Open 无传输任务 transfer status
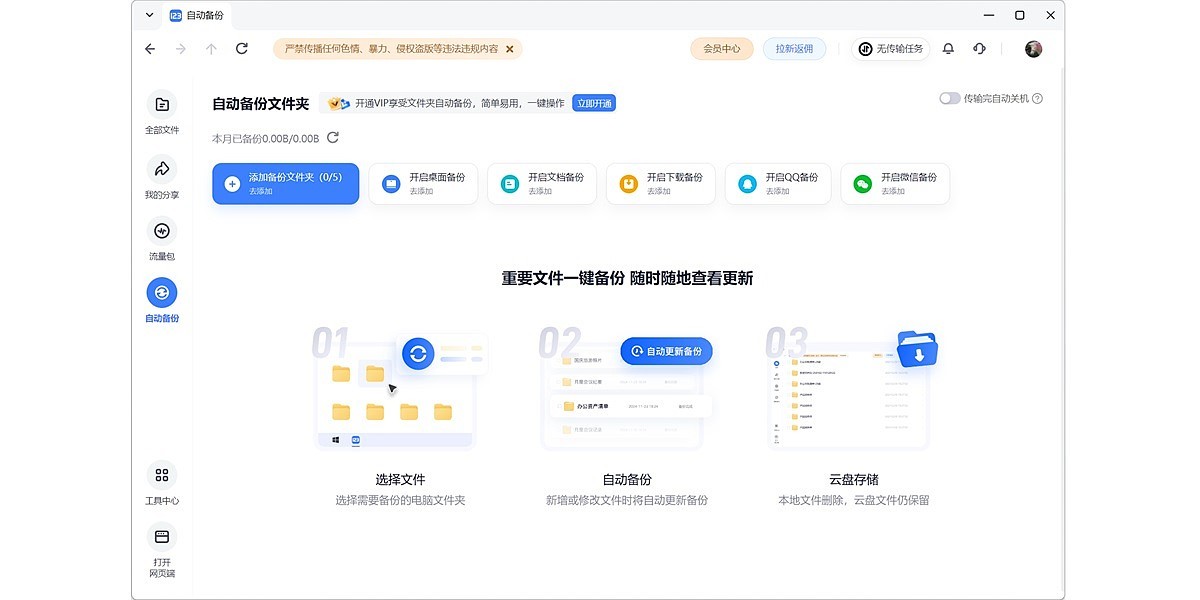This screenshot has height=600, width=1200. tap(890, 48)
